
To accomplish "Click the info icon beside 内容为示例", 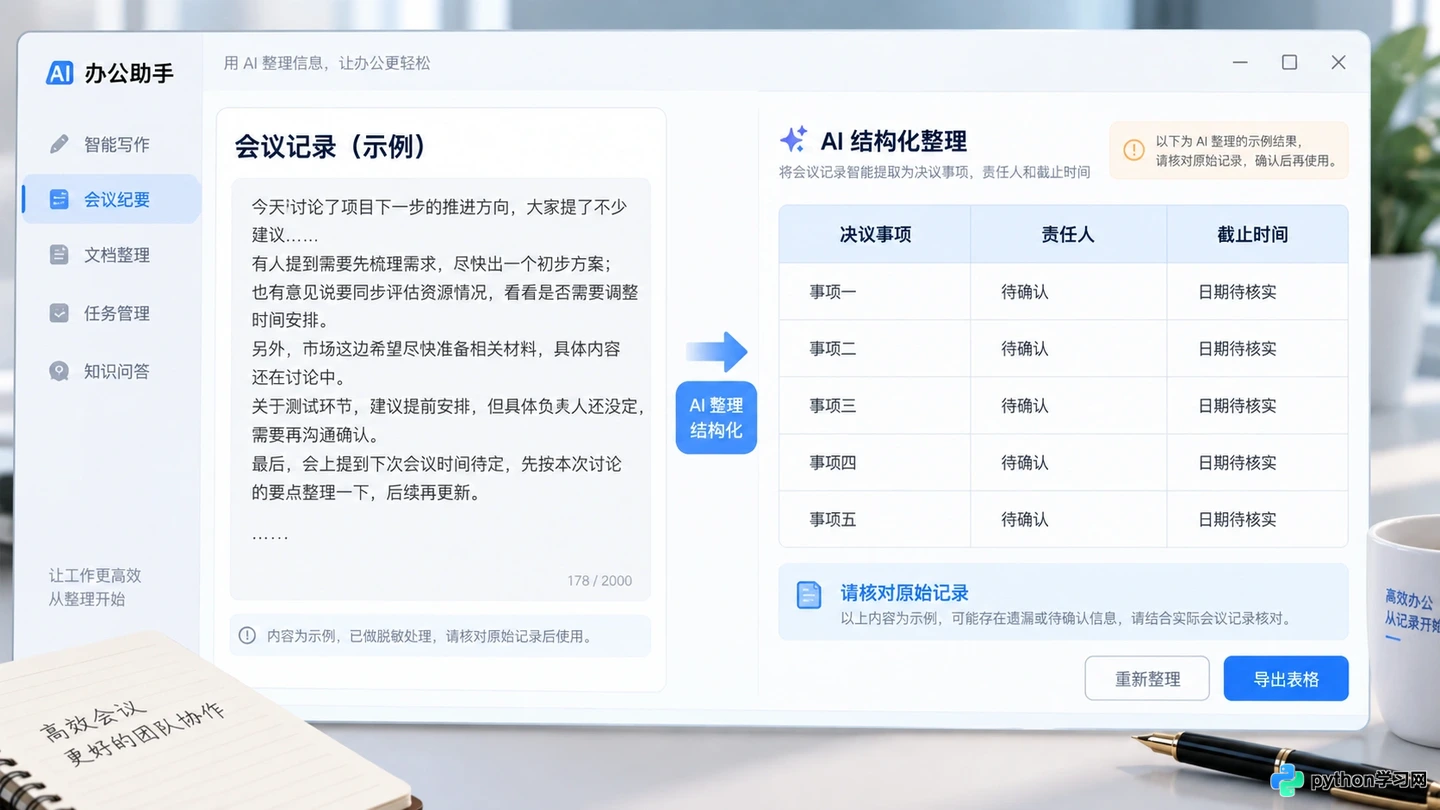I will tap(247, 635).
